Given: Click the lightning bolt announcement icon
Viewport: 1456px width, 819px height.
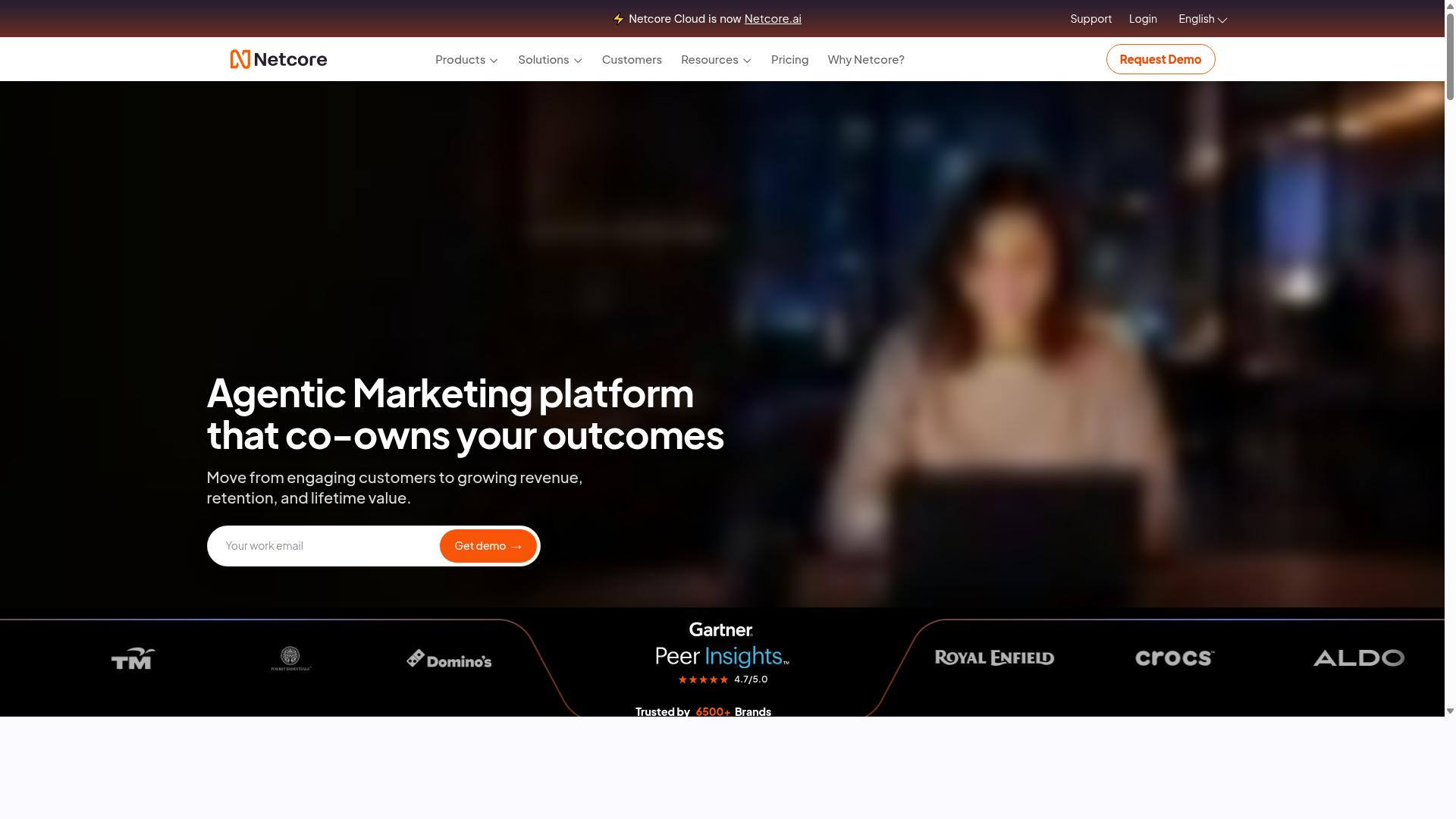Looking at the screenshot, I should pos(618,19).
